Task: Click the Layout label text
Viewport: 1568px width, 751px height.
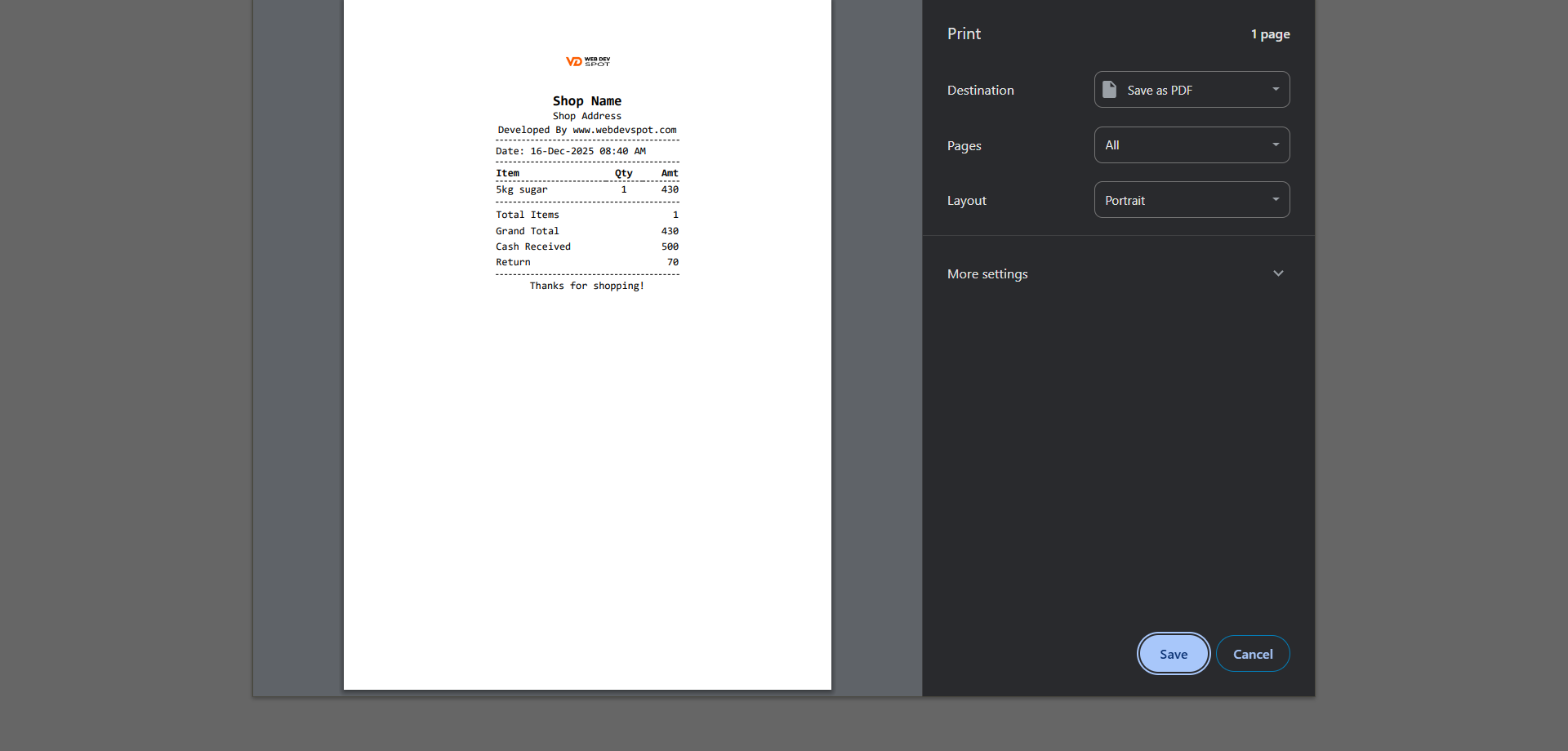Action: (x=966, y=201)
